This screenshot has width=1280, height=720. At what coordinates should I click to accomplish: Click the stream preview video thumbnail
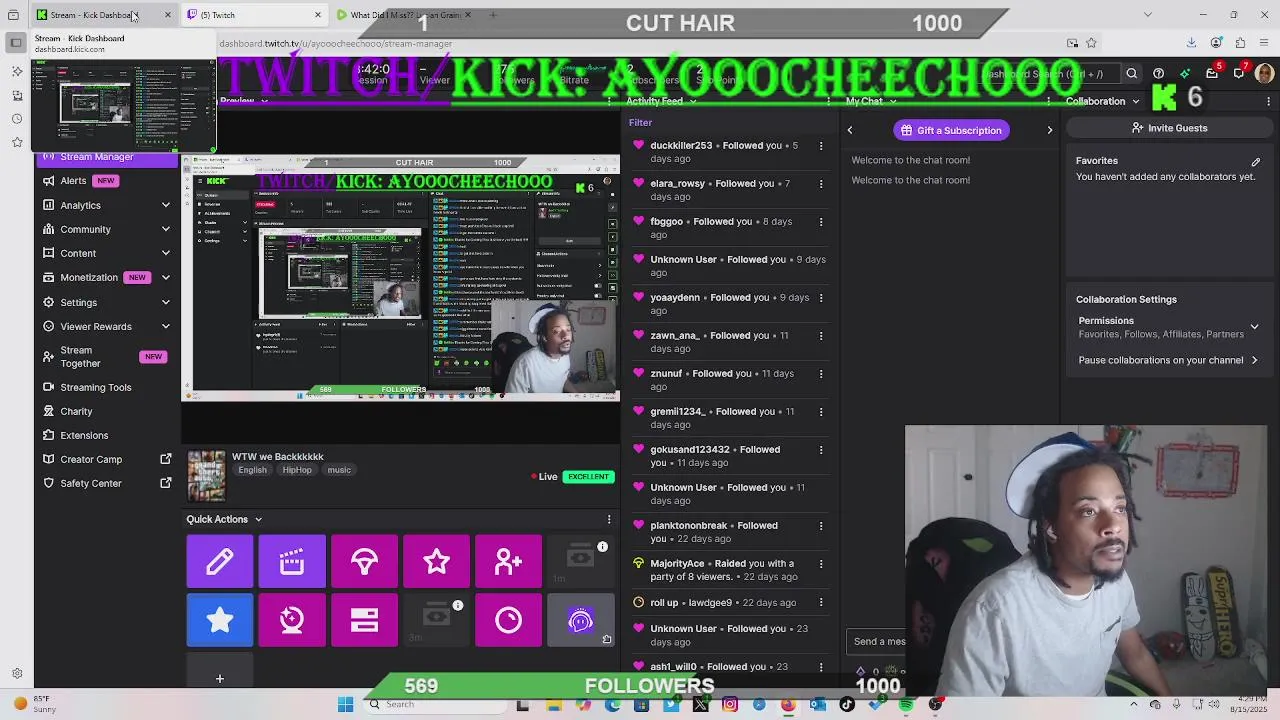click(x=400, y=278)
